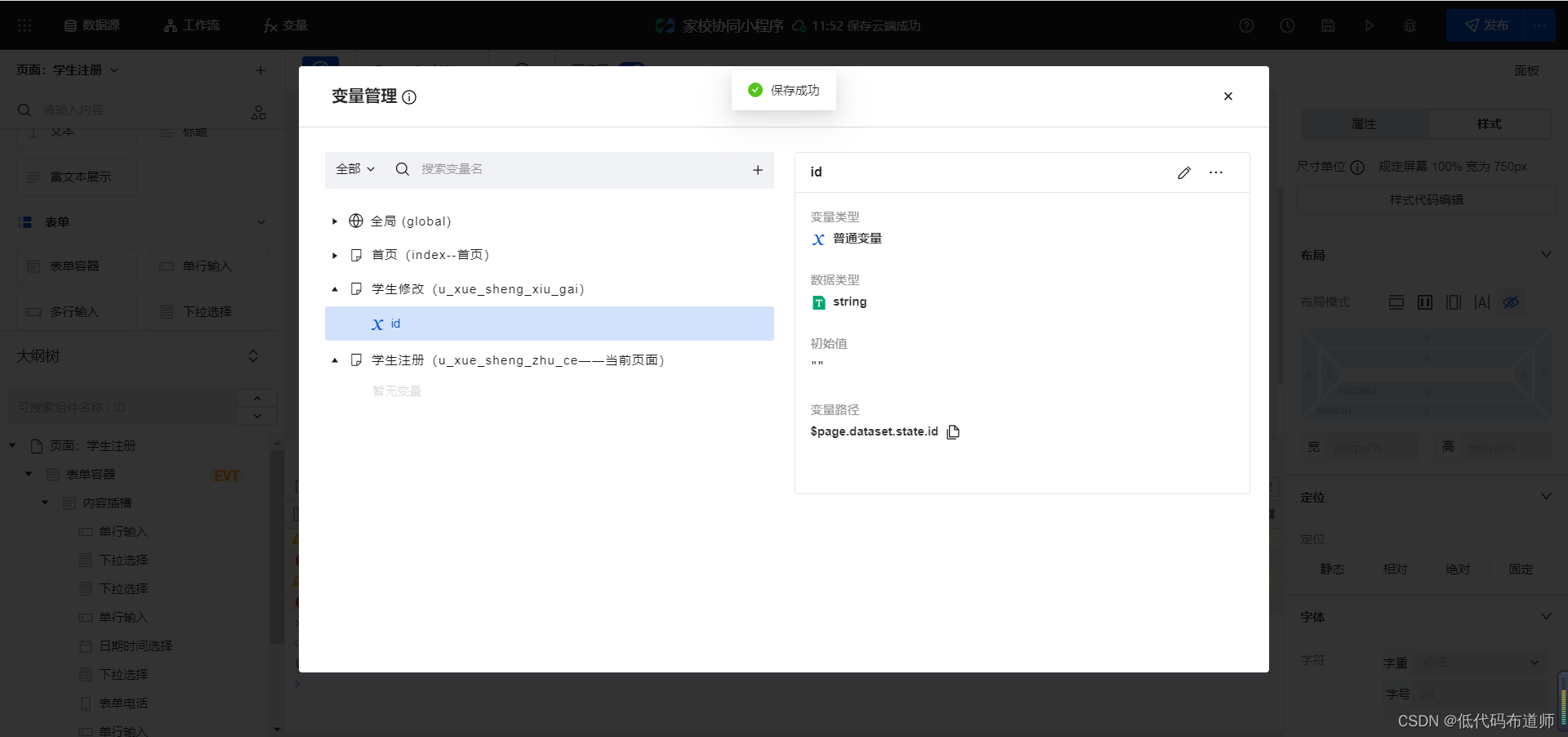
Task: Click the add variable plus icon
Action: [x=758, y=170]
